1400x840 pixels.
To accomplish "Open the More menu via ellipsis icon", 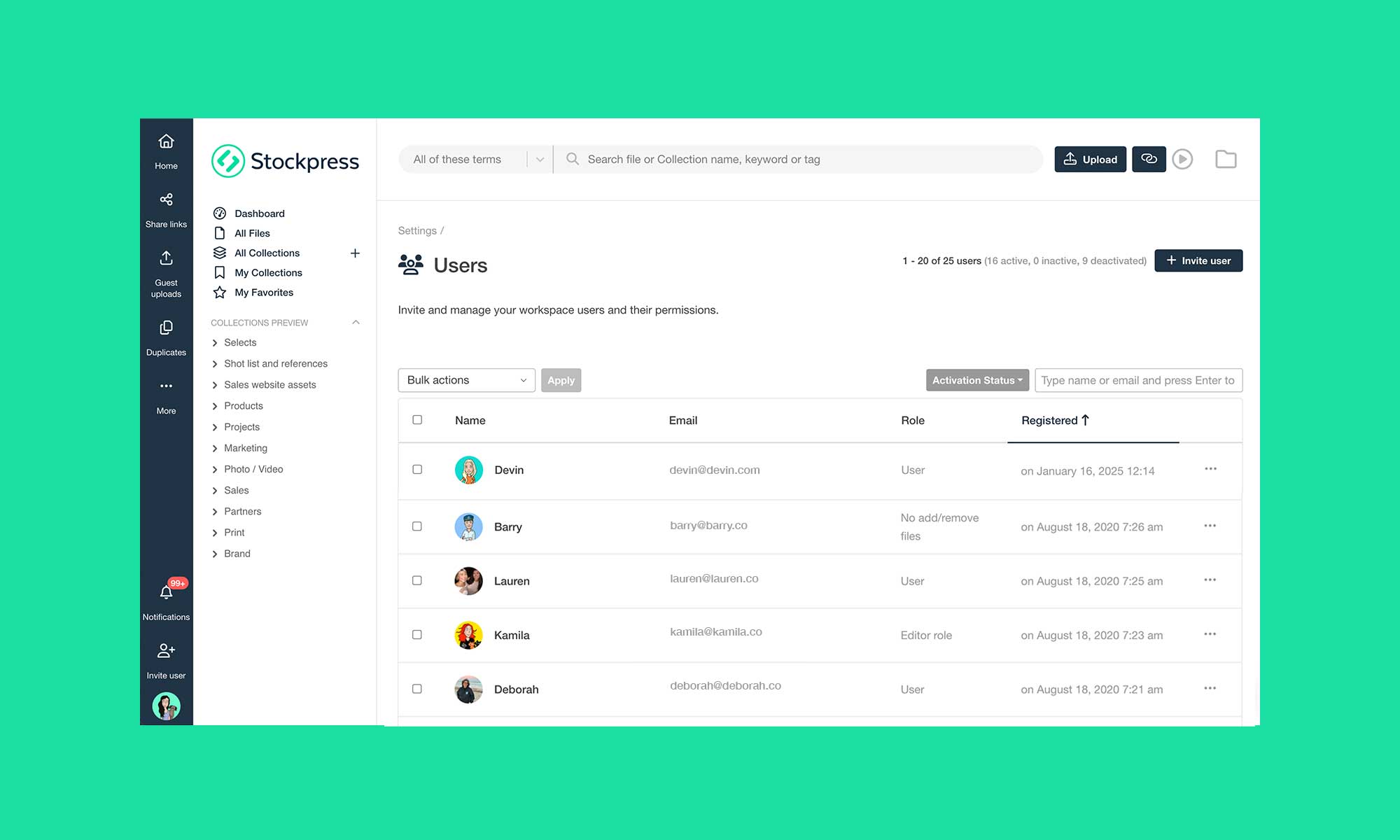I will [x=166, y=386].
